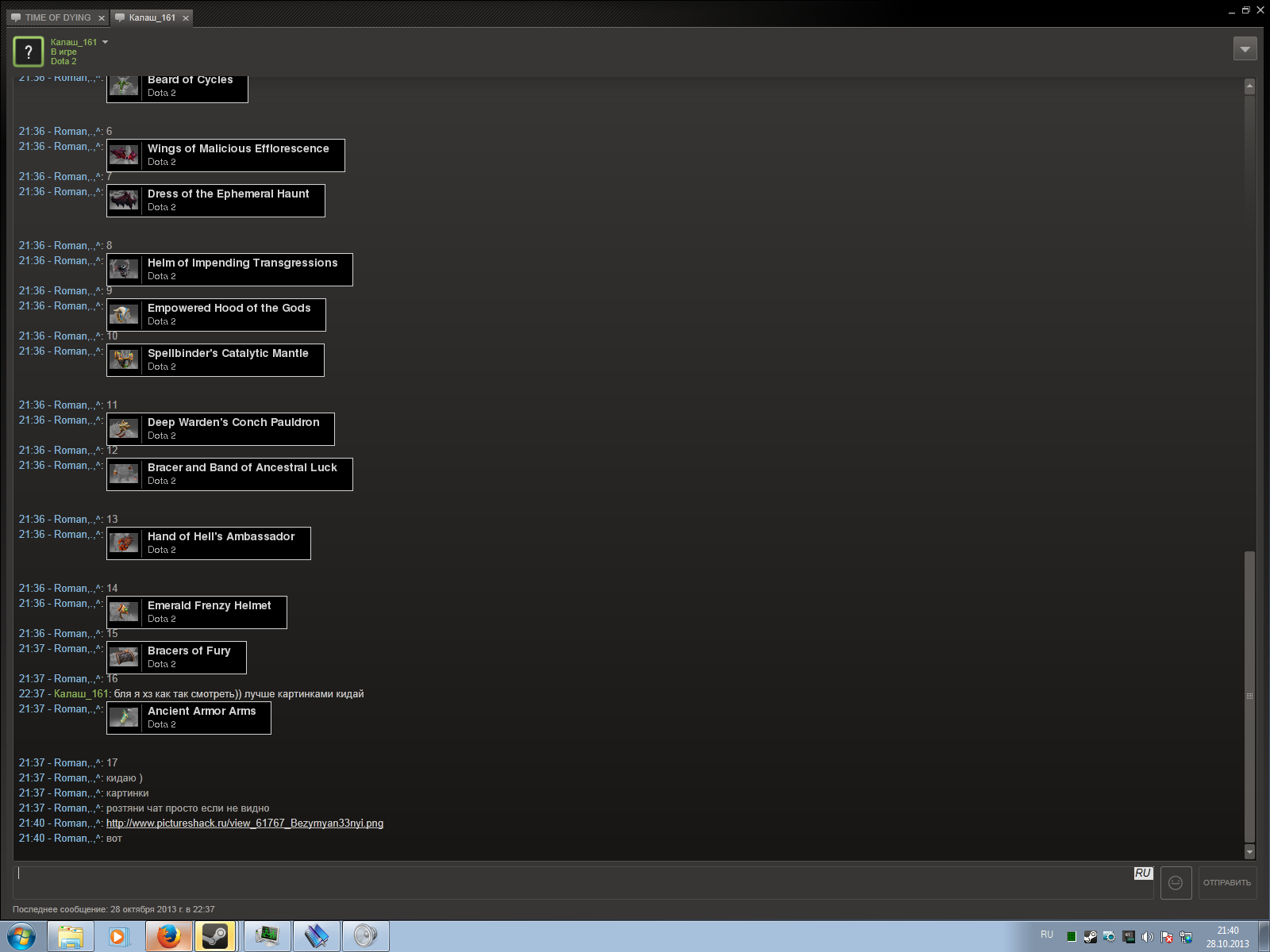The height and width of the screenshot is (952, 1270).
Task: Click taskbar clock showing 21:40
Action: click(x=1227, y=937)
